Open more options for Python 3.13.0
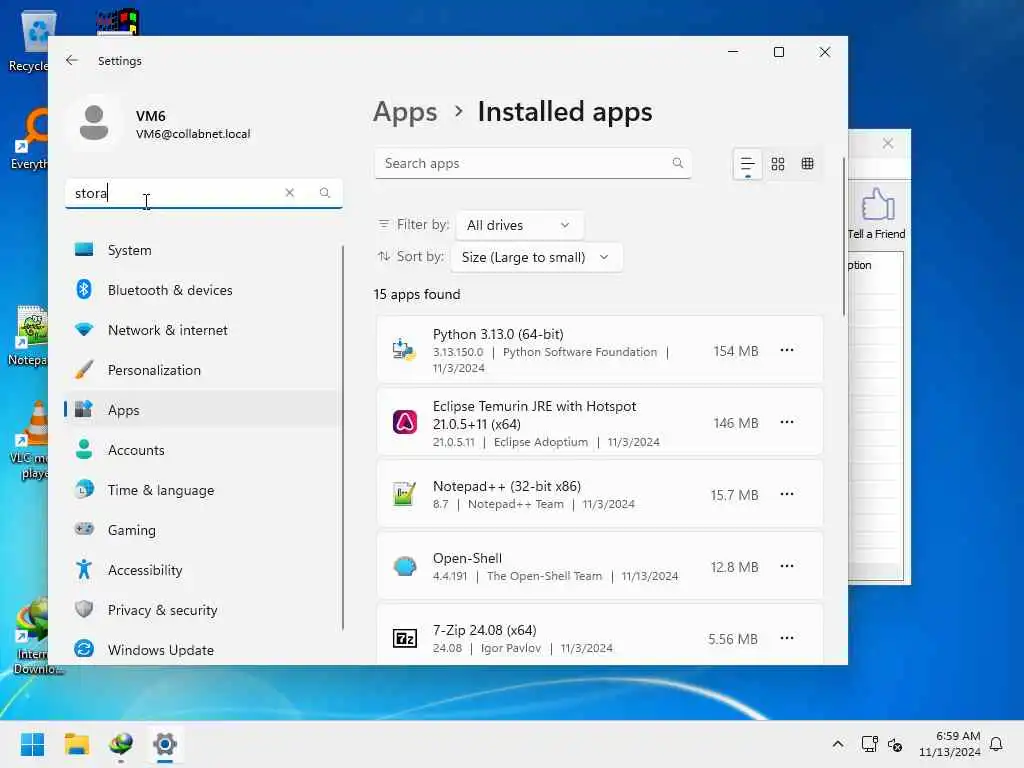 (787, 350)
